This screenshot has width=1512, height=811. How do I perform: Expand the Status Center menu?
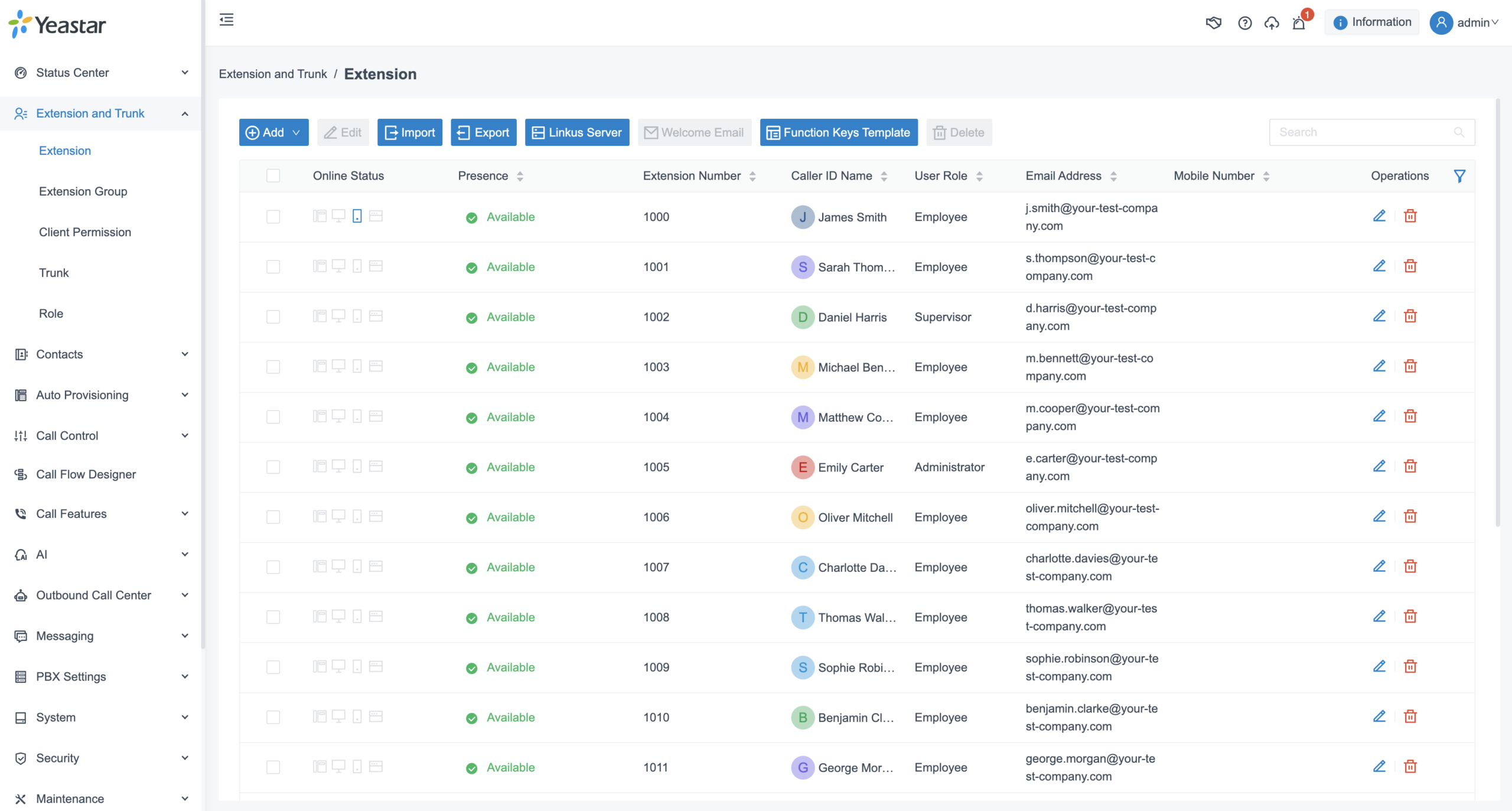pyautogui.click(x=100, y=73)
